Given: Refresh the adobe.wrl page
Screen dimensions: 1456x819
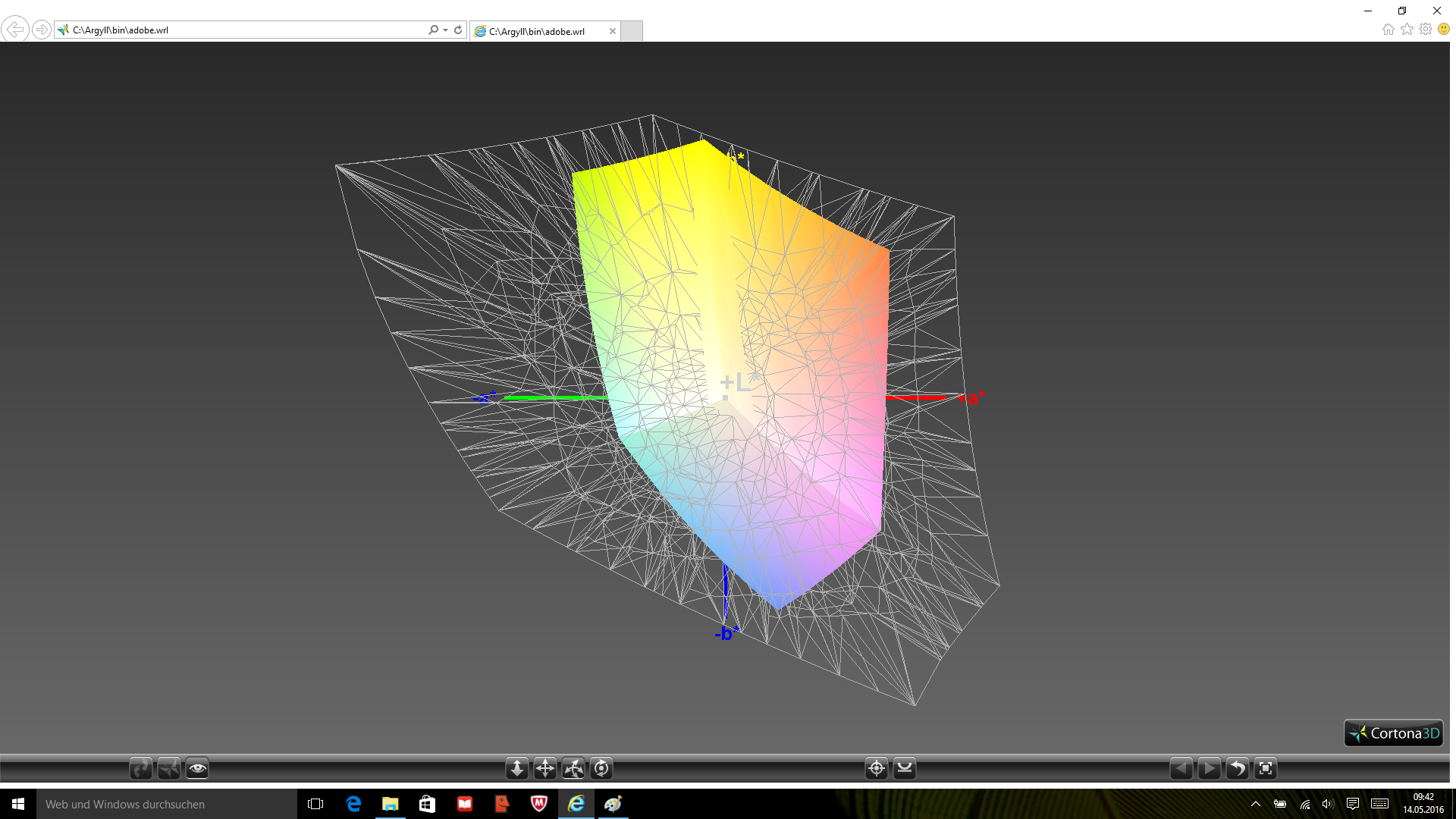Looking at the screenshot, I should [458, 30].
